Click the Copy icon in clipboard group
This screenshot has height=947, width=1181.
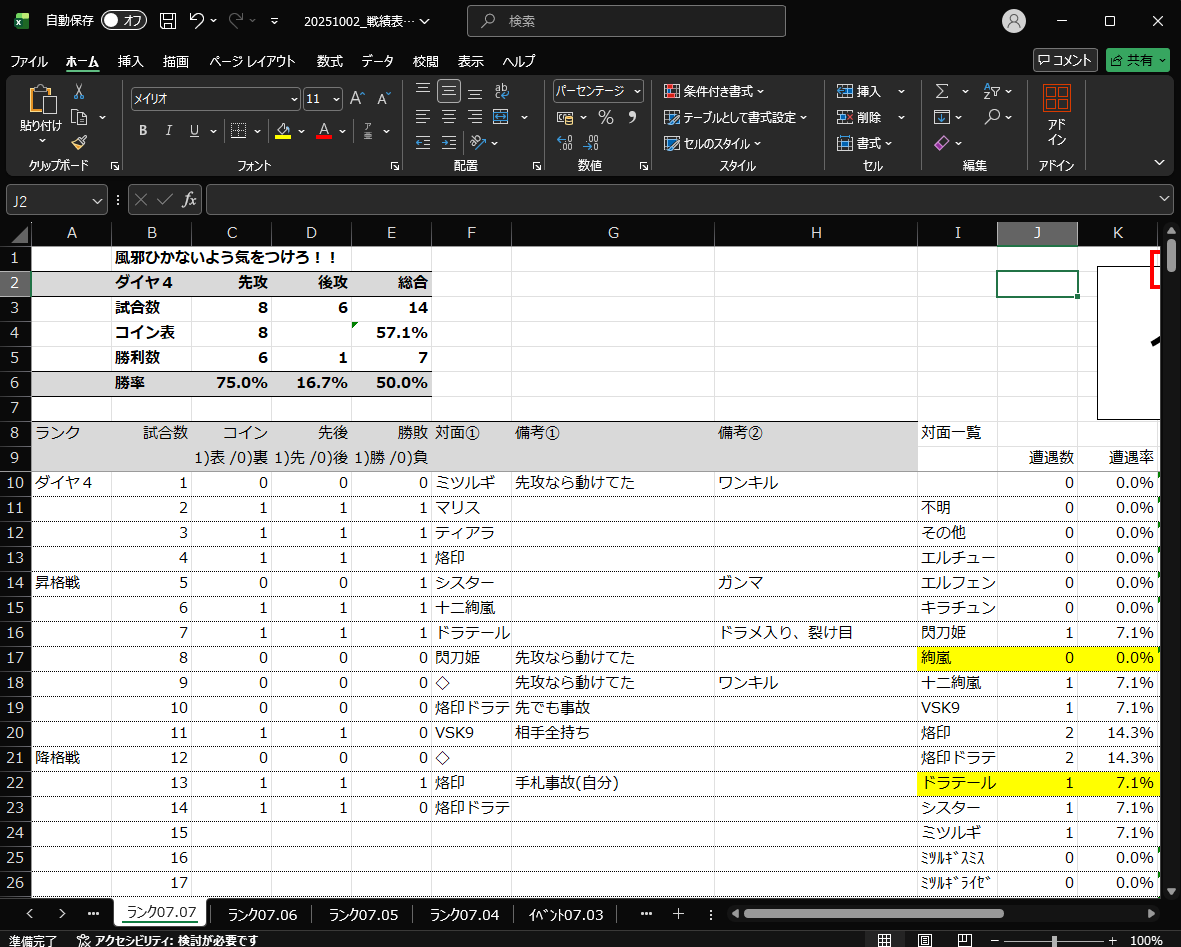pyautogui.click(x=79, y=118)
